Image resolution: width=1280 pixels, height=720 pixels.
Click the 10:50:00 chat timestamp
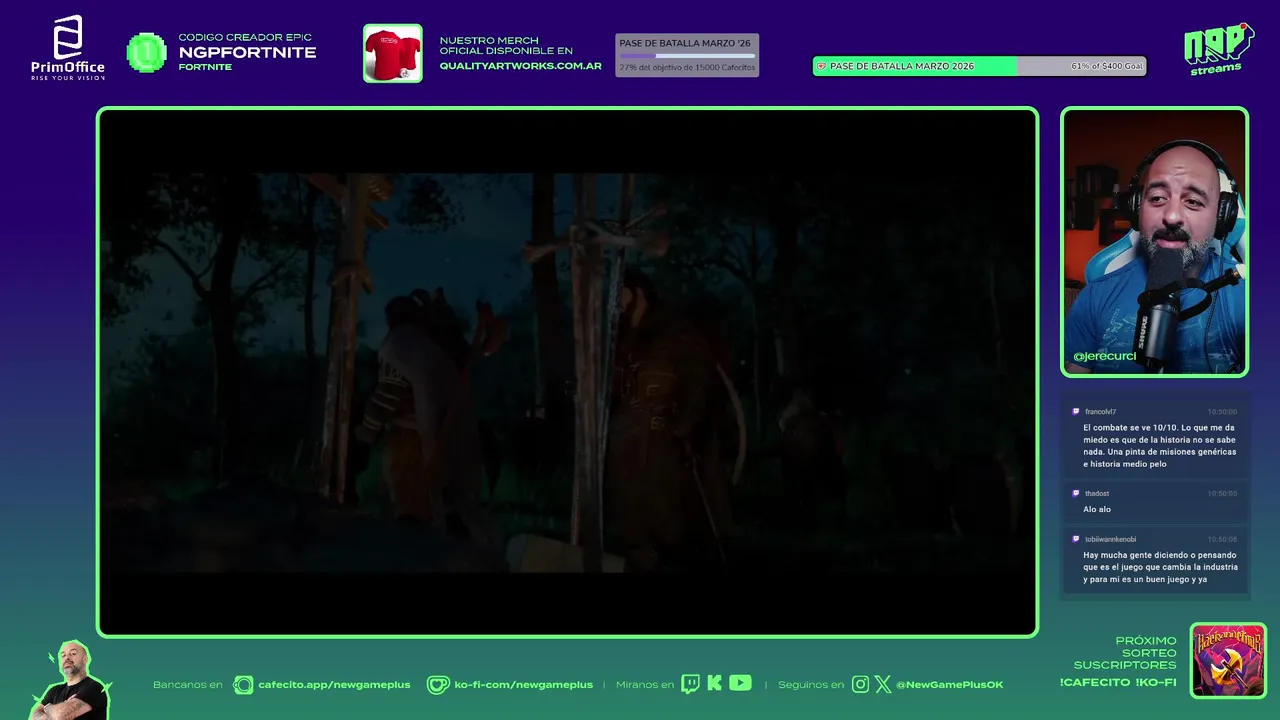coord(1222,412)
